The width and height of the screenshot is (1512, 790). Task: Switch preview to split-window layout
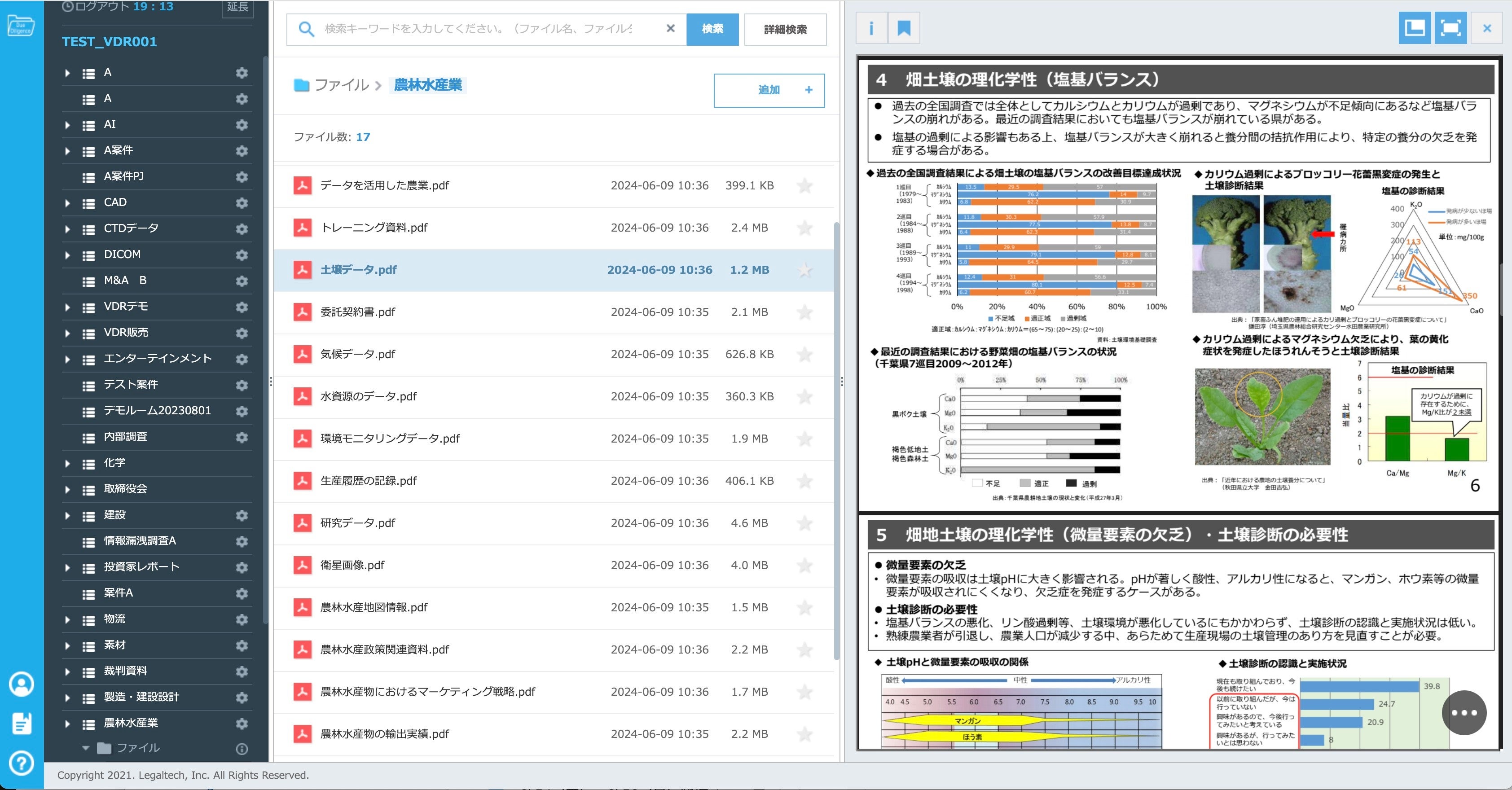click(x=1414, y=28)
